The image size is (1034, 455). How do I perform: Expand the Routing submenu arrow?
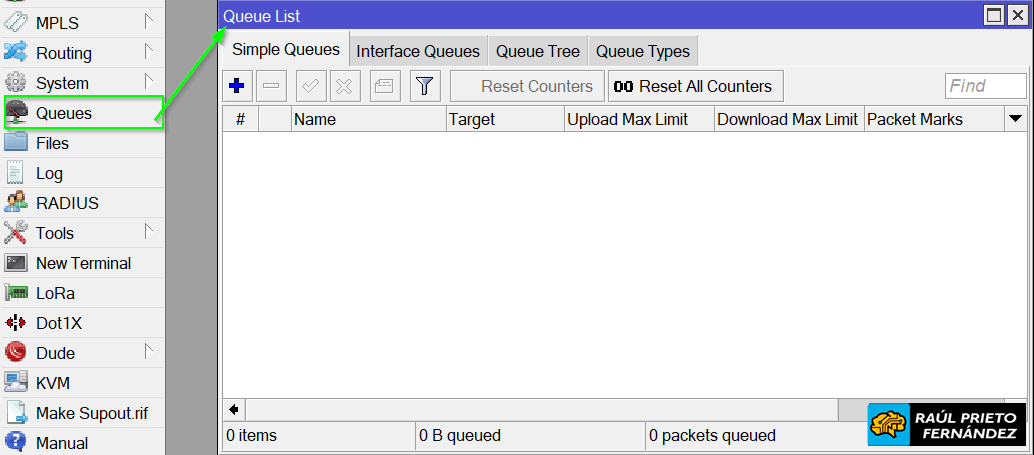click(x=148, y=51)
